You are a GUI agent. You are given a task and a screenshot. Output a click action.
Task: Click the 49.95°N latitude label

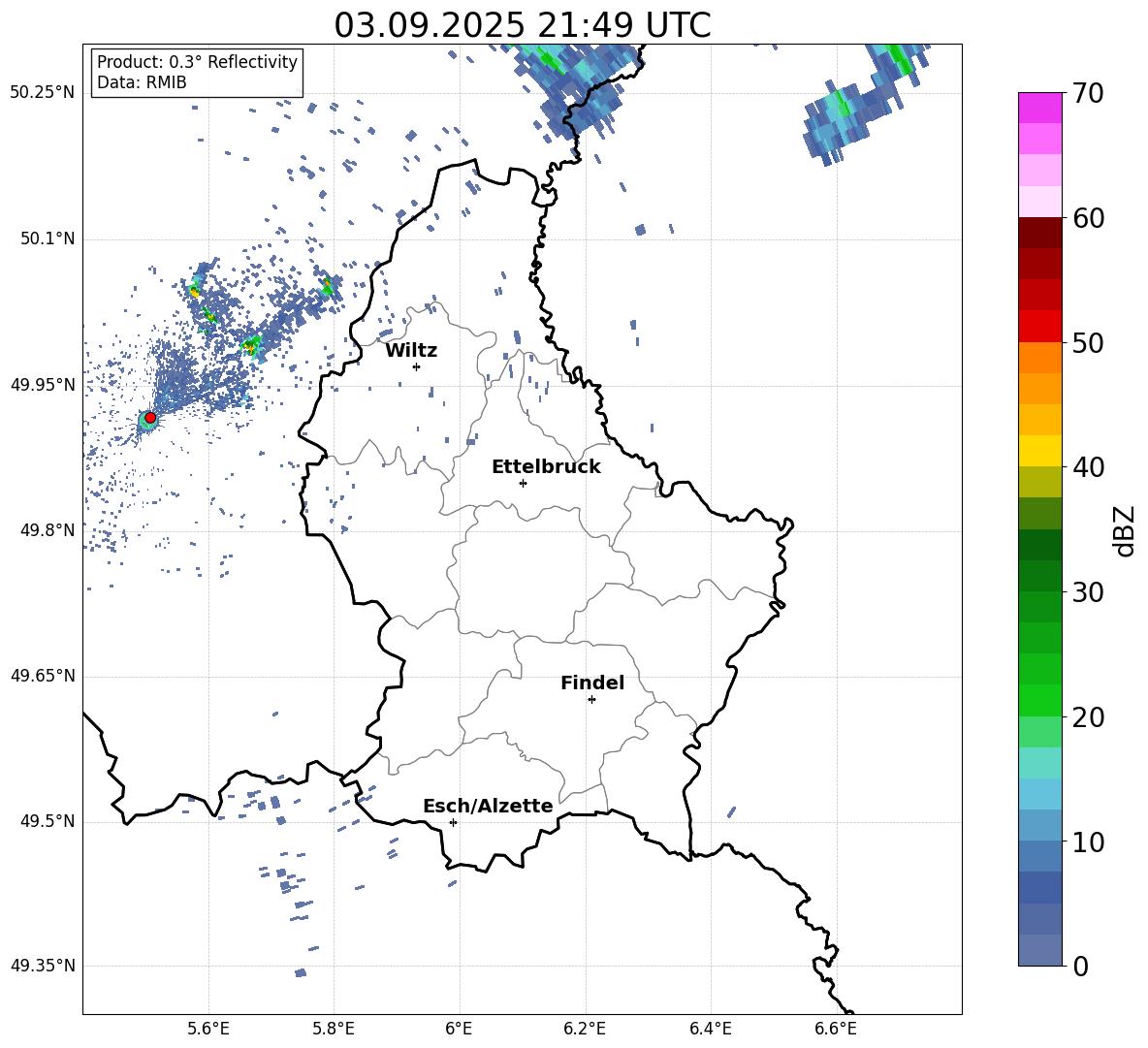pyautogui.click(x=43, y=385)
